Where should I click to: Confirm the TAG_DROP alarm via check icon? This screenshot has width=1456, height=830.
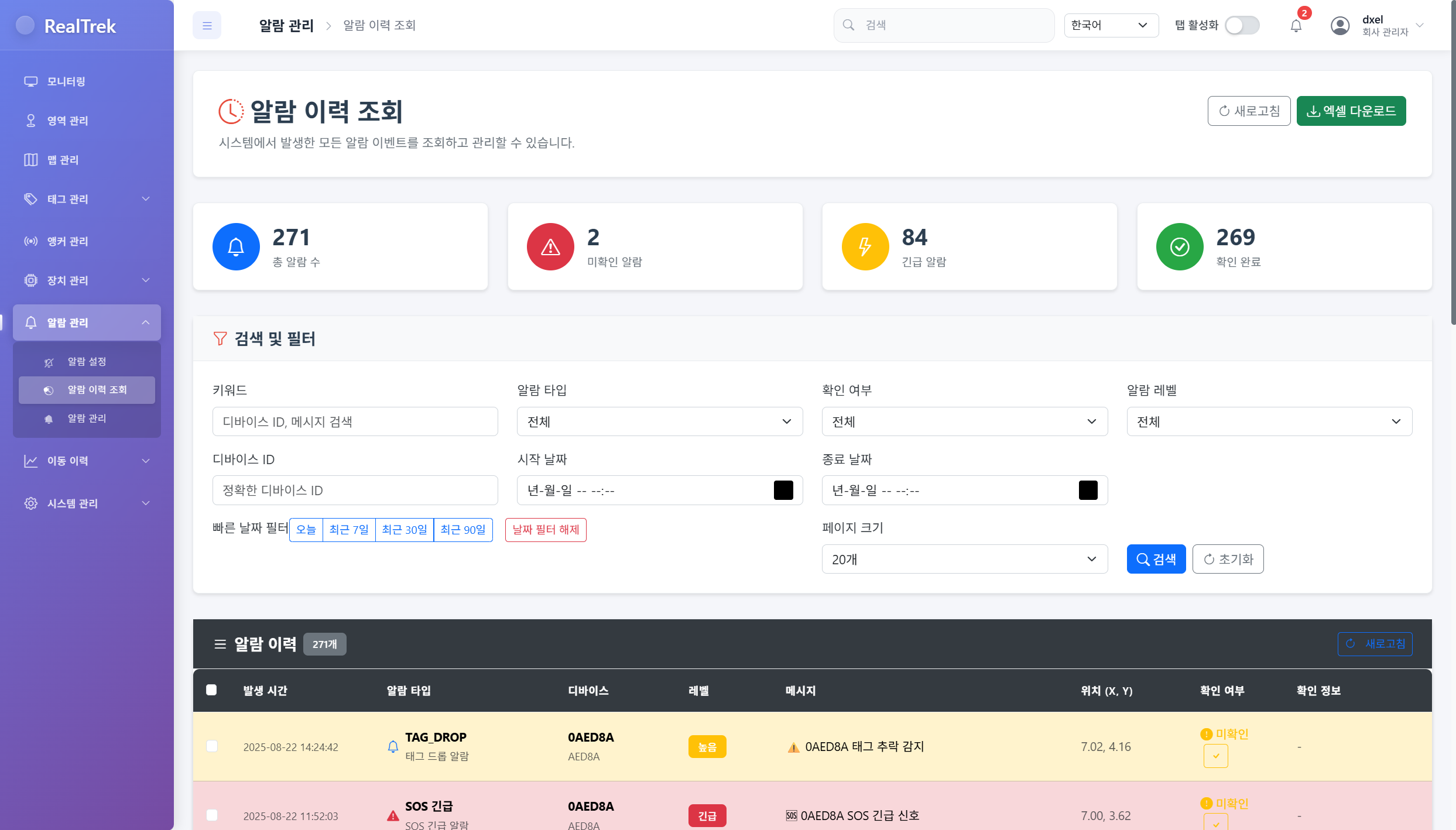click(x=1215, y=756)
